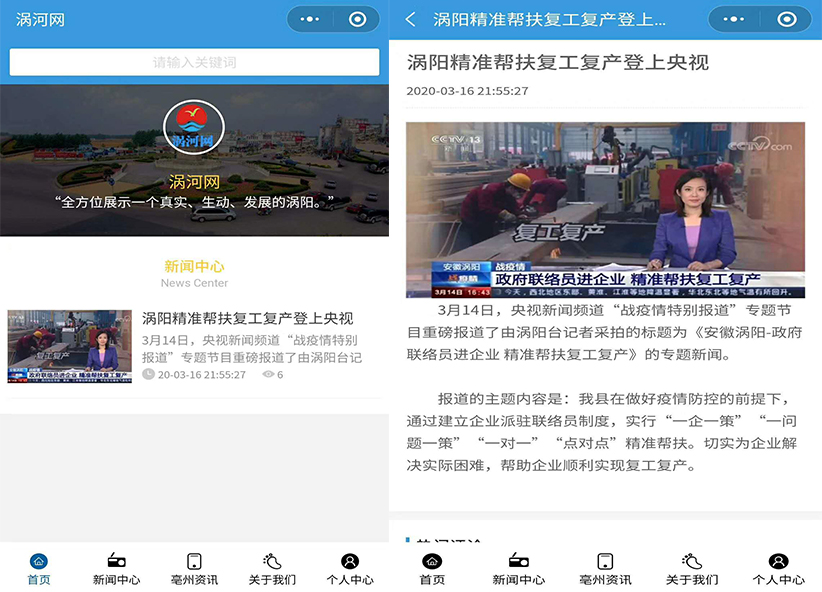
Task: Select 关于我们 tab on home screen
Action: tap(272, 569)
